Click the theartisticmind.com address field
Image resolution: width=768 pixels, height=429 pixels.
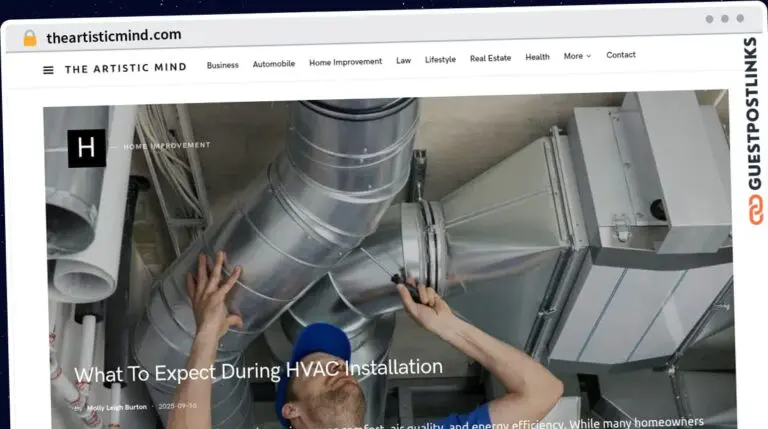(114, 36)
